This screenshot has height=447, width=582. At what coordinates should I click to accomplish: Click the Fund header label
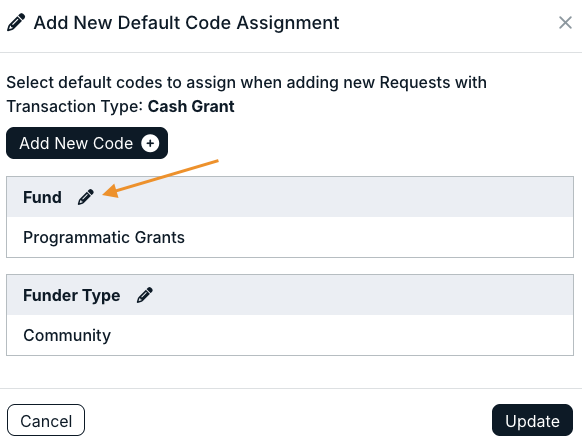point(42,197)
